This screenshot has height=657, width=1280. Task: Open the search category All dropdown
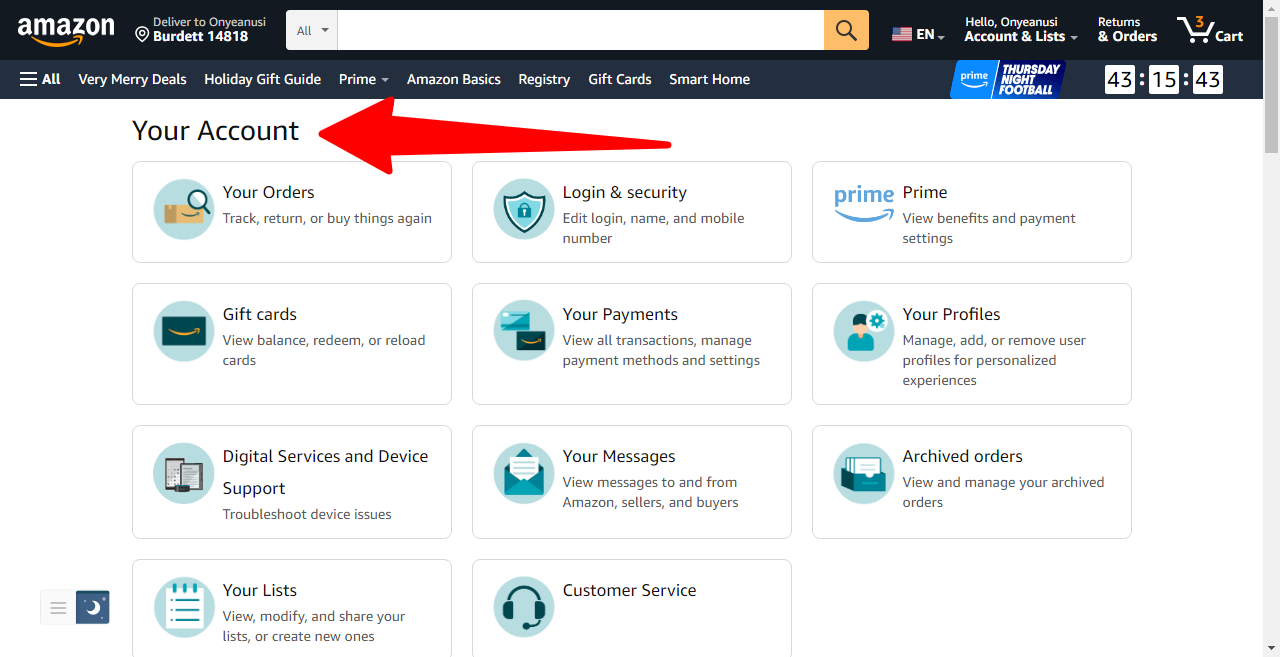312,30
